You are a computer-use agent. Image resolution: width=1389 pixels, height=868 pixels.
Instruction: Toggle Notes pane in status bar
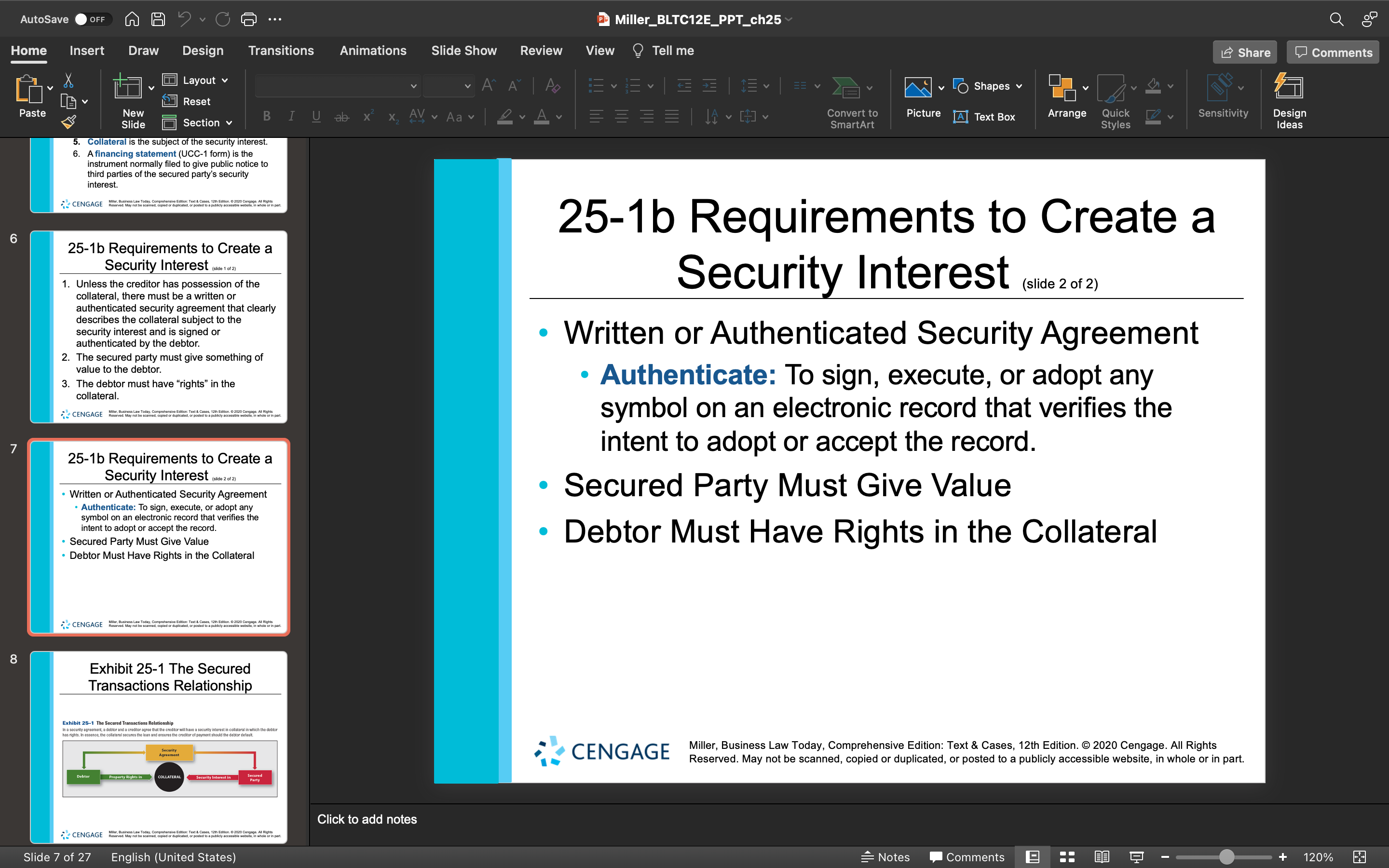(x=885, y=856)
